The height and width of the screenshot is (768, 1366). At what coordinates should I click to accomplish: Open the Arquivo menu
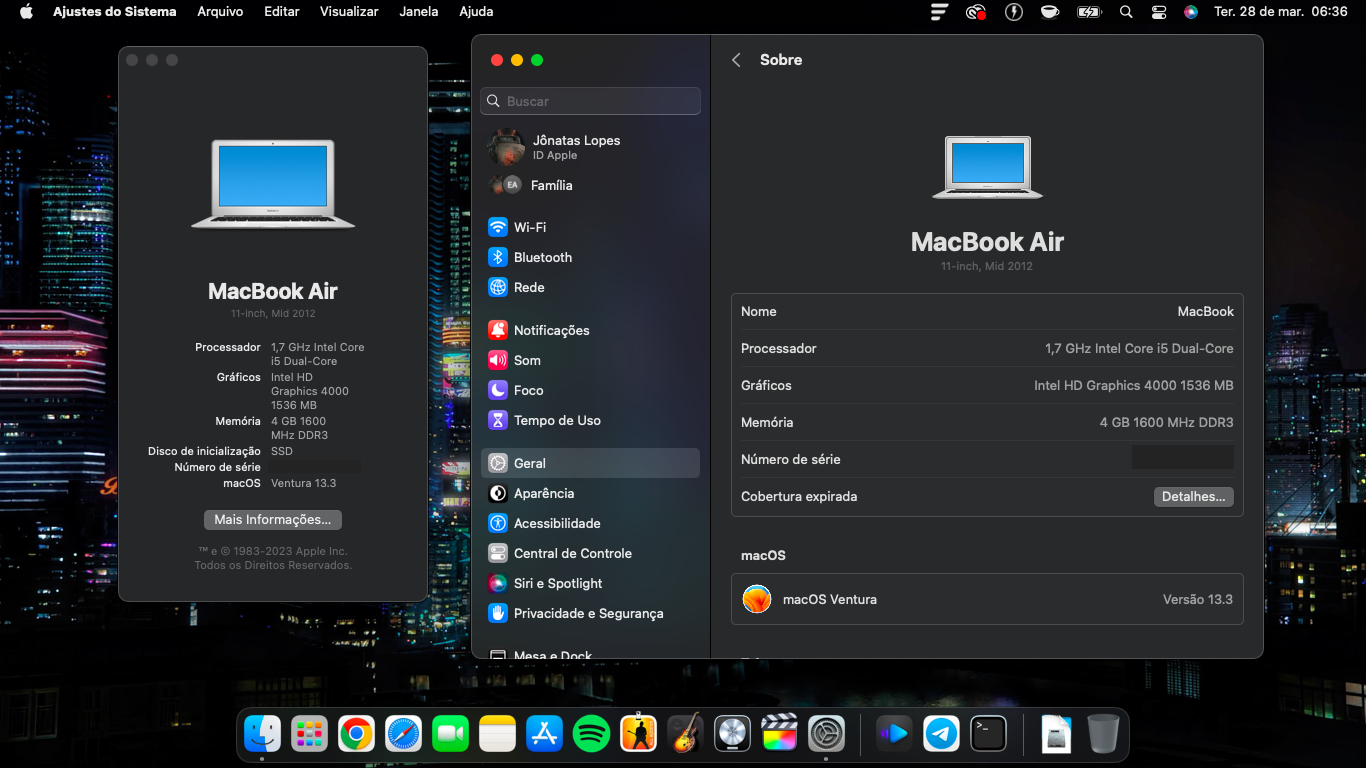219,12
